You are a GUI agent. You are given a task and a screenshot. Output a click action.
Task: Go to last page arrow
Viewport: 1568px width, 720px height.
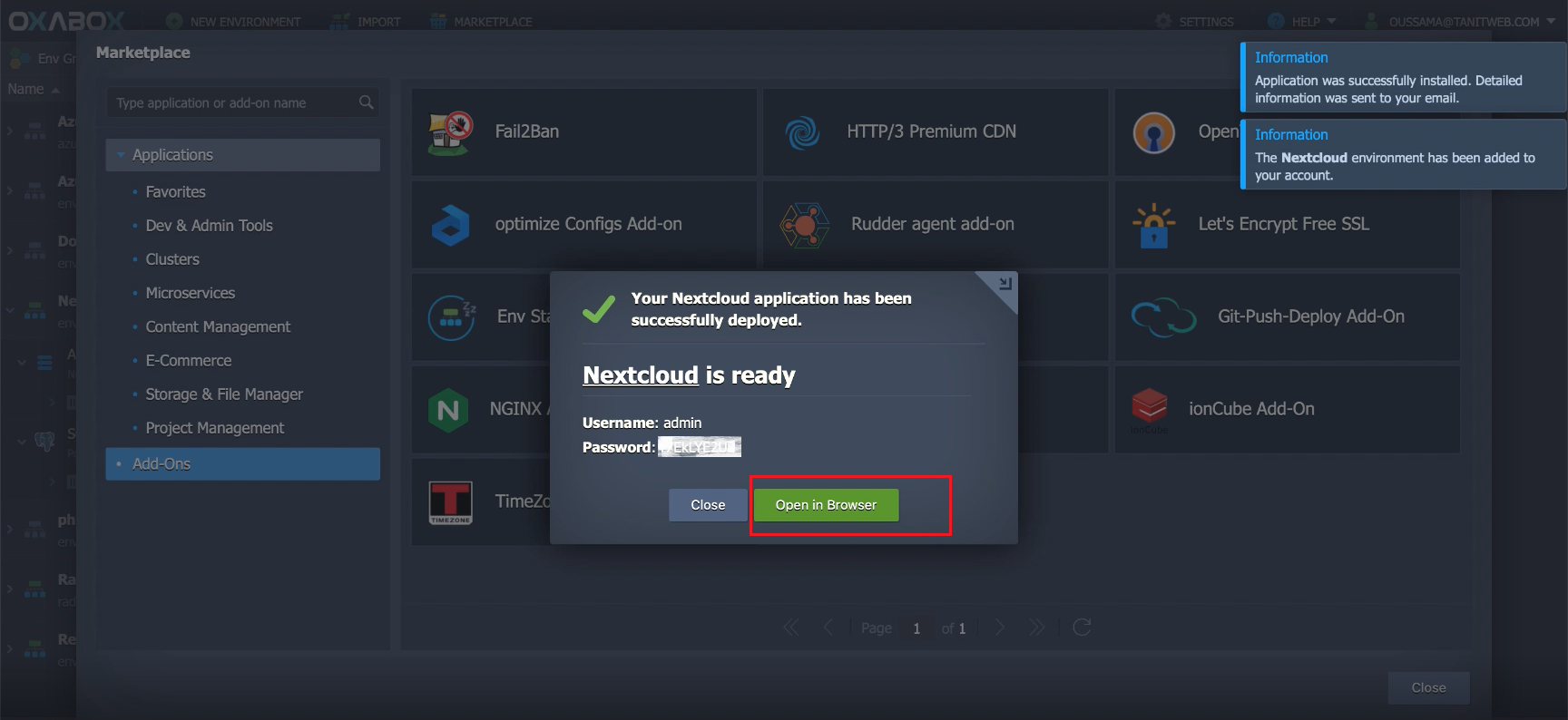[1036, 628]
